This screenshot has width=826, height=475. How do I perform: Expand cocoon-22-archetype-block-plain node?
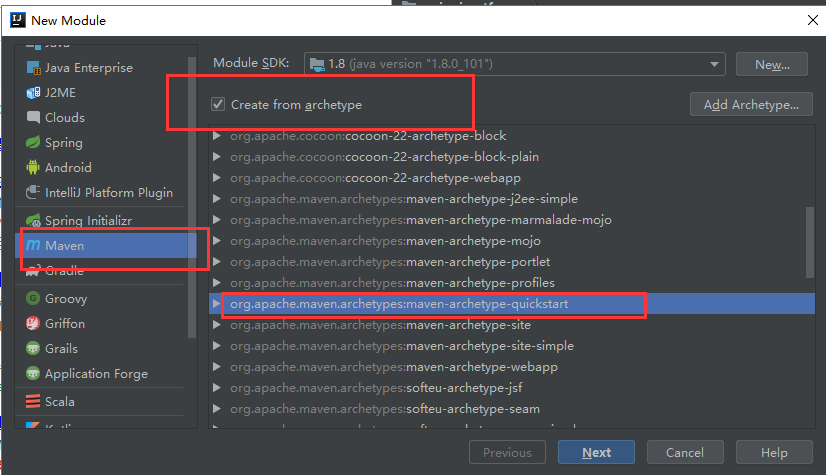tap(217, 157)
